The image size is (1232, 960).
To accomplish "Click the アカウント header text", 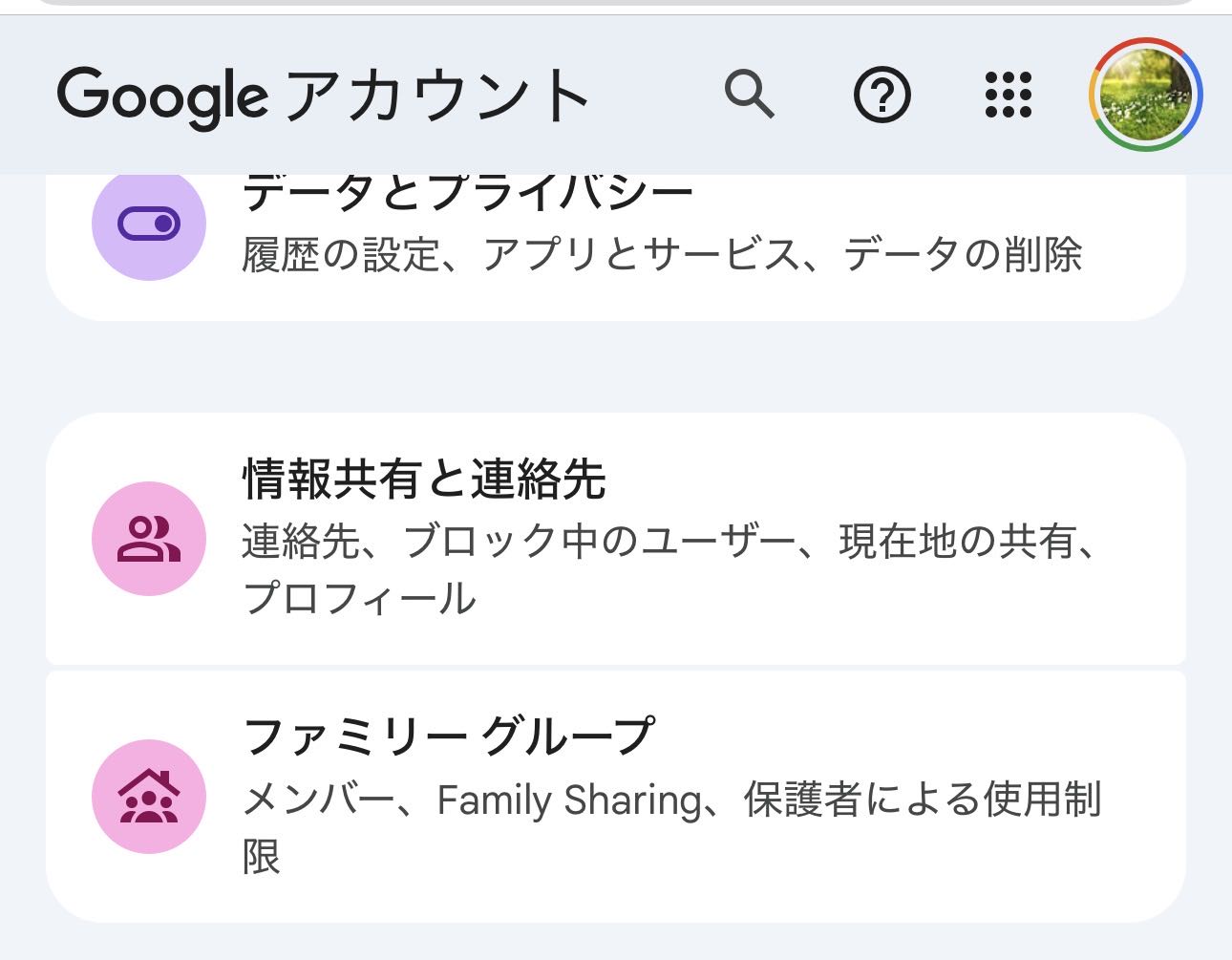I will point(437,96).
